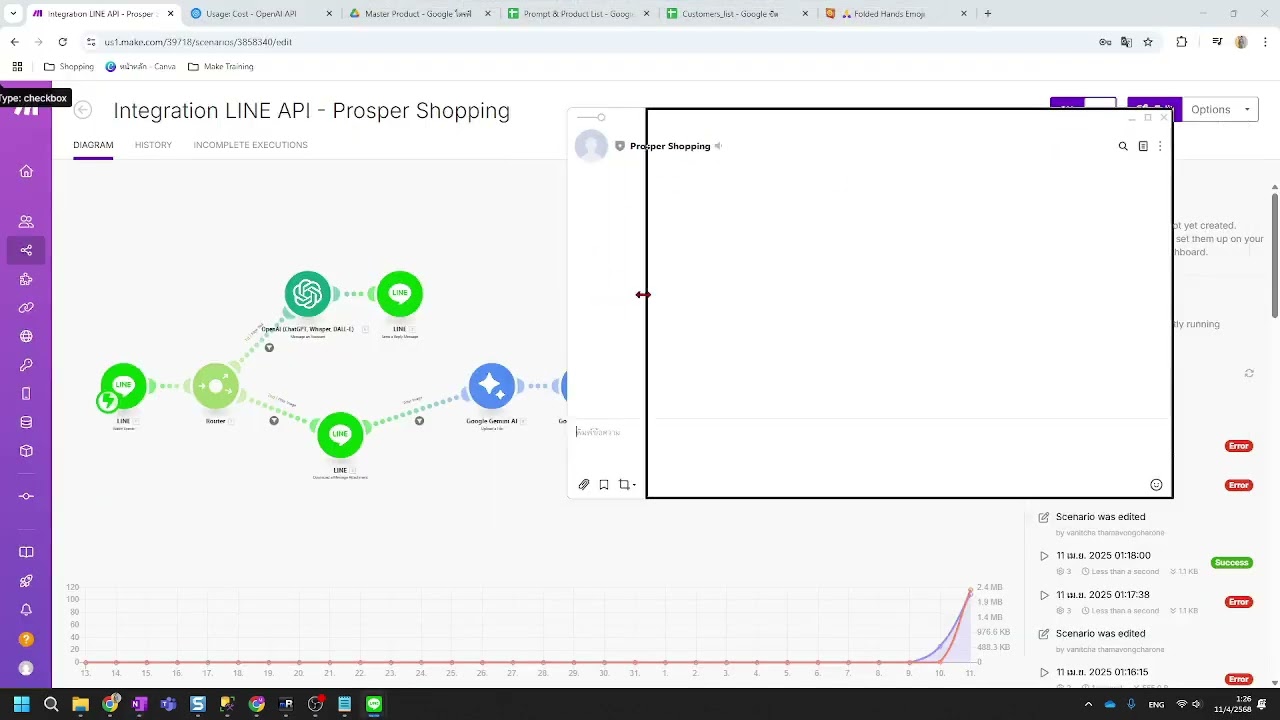This screenshot has height=720, width=1280.
Task: Expand the 01:16:15 execution entry
Action: [x=1044, y=672]
